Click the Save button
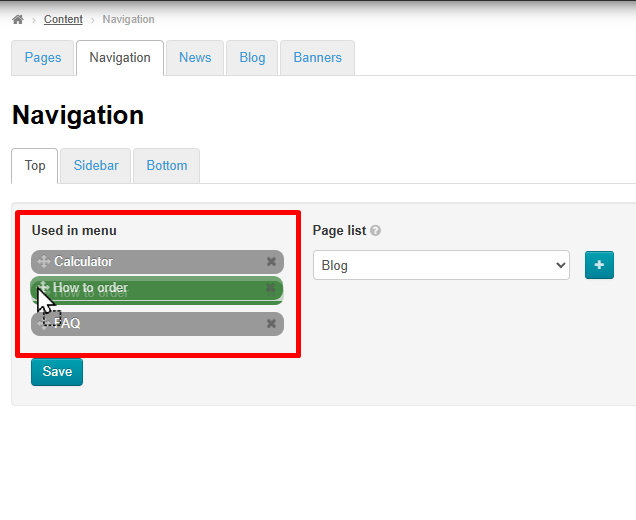Screen dimensions: 636x520 [x=57, y=372]
